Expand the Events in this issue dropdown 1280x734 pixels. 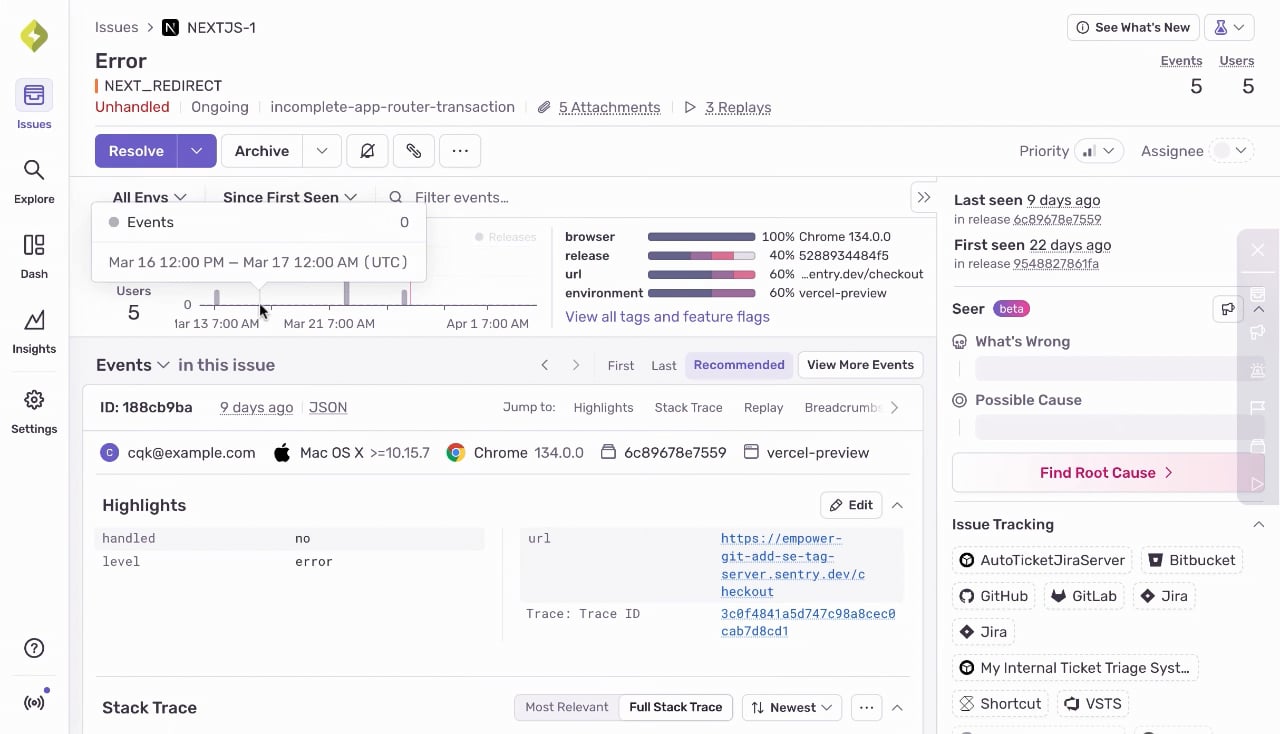pyautogui.click(x=133, y=365)
